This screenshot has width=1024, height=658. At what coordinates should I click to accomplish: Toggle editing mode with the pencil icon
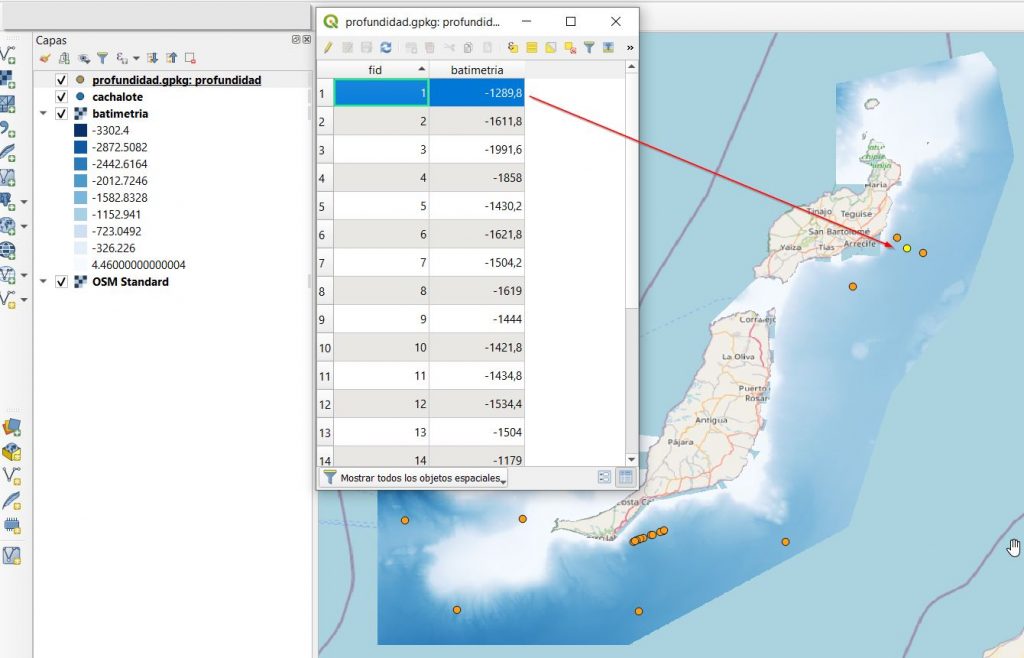click(x=328, y=47)
